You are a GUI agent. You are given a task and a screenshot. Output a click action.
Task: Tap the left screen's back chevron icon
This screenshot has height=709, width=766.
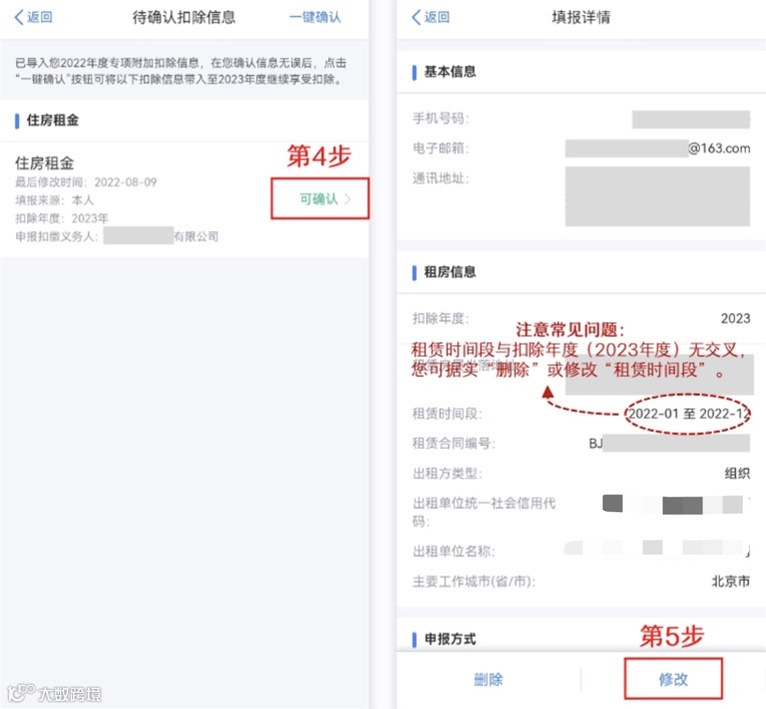coord(19,17)
